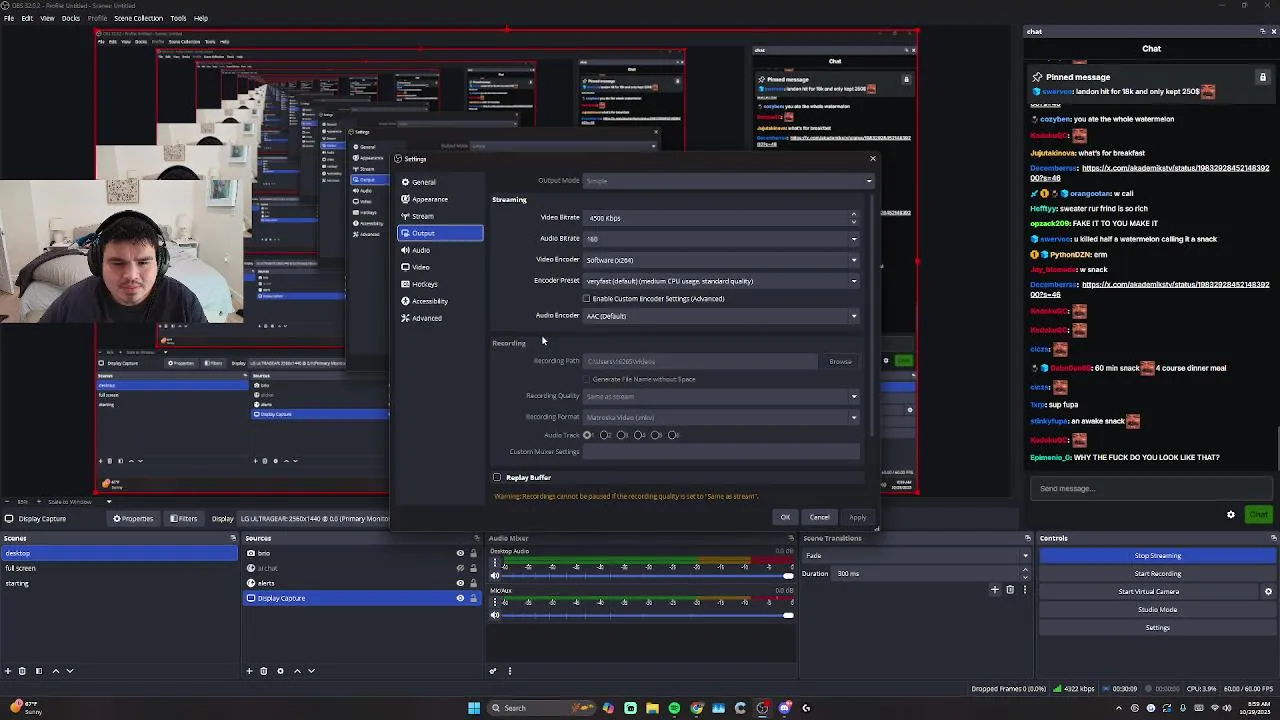
Task: Open chat settings gear icon
Action: click(1231, 515)
